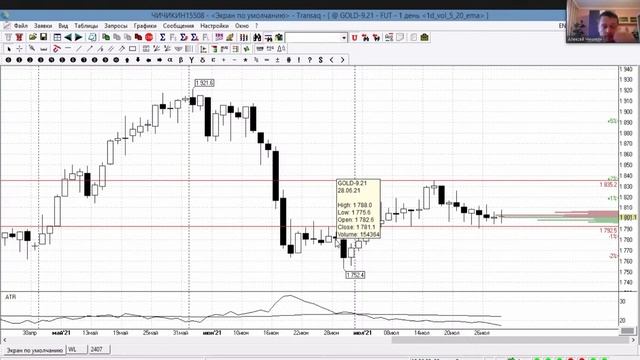The height and width of the screenshot is (360, 640).
Task: Insert the plus-minus symbol marker
Action: coord(278,60)
